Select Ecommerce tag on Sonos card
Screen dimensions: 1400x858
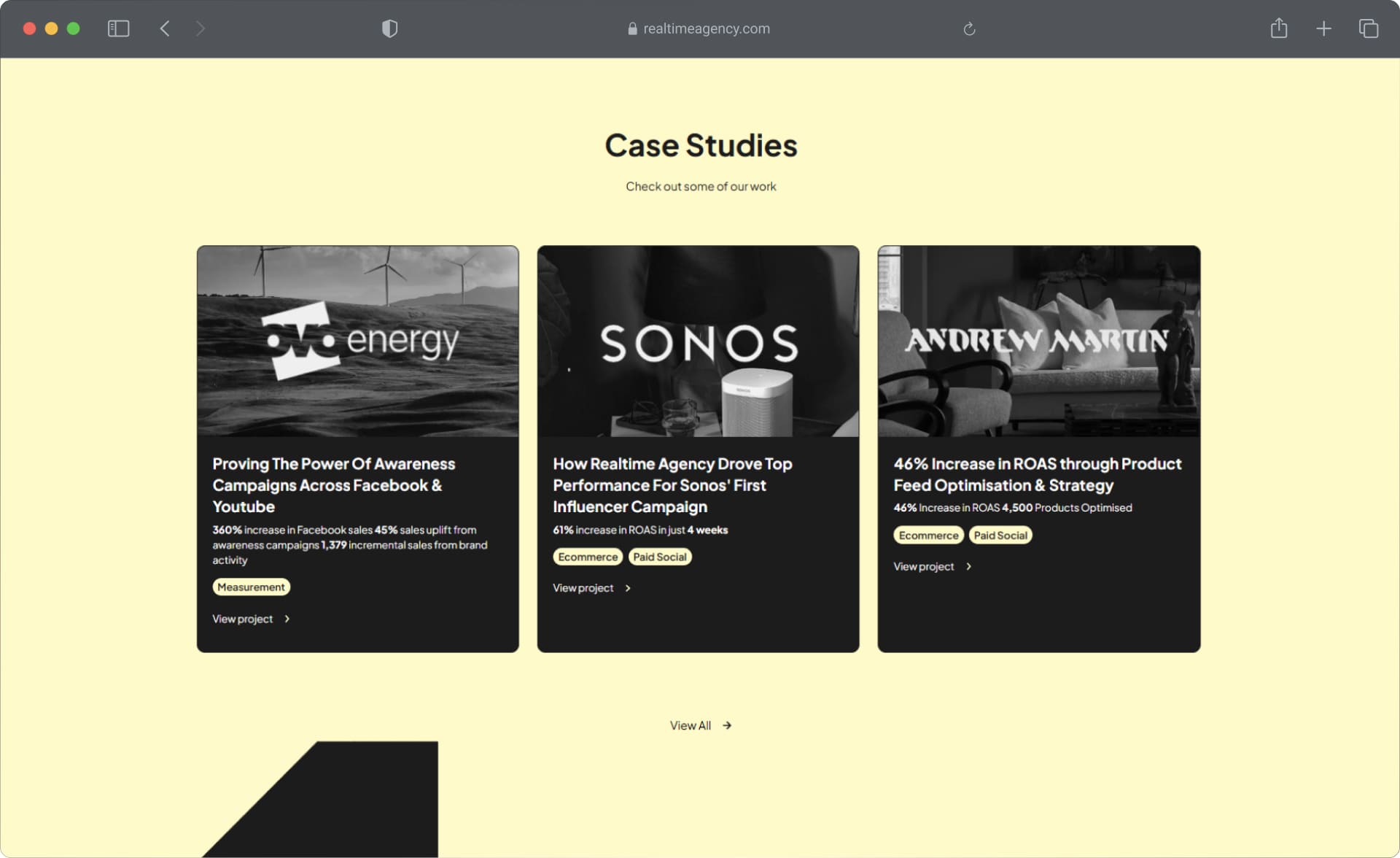pos(587,557)
